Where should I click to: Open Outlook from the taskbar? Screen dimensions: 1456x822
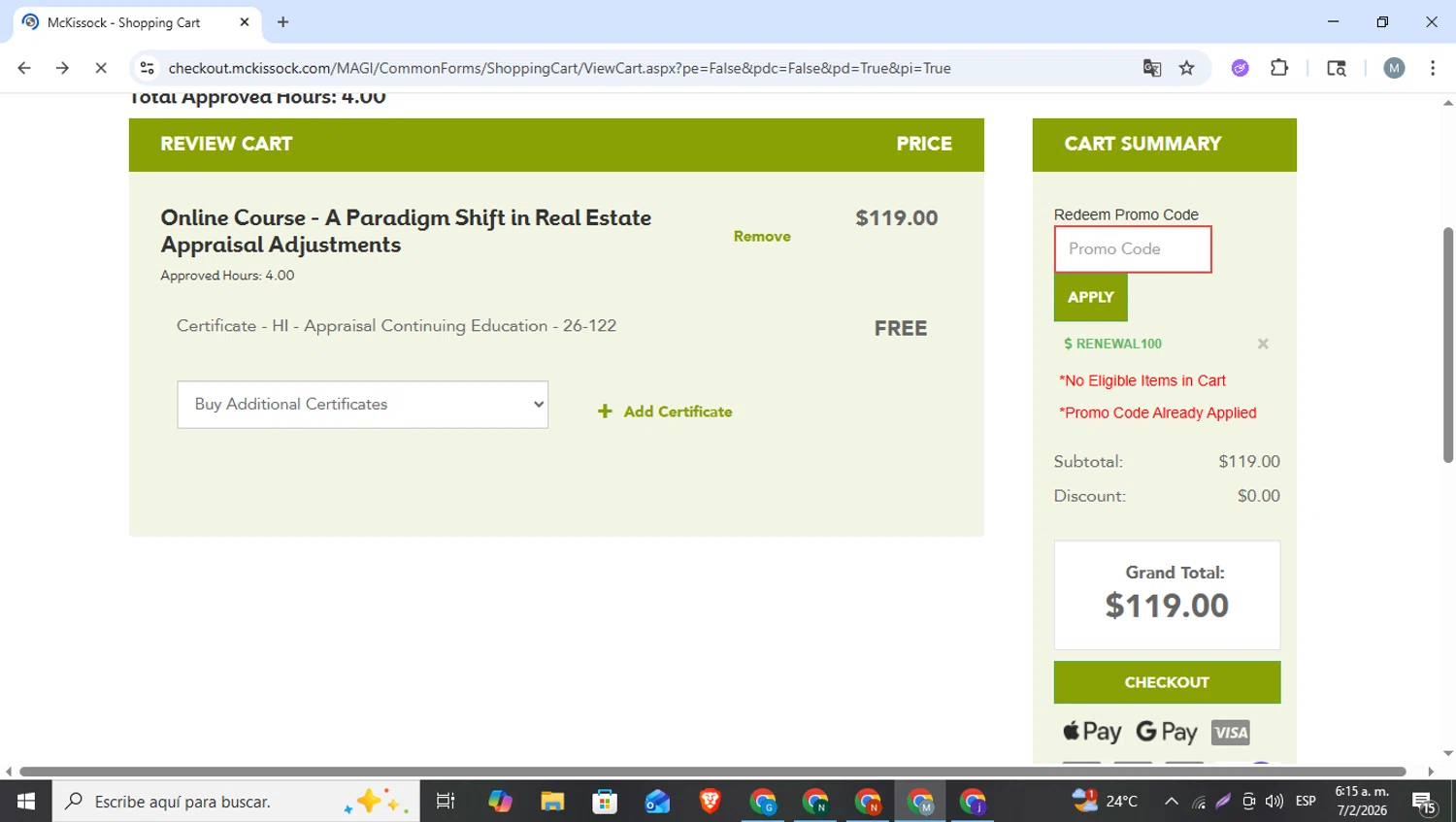(657, 802)
